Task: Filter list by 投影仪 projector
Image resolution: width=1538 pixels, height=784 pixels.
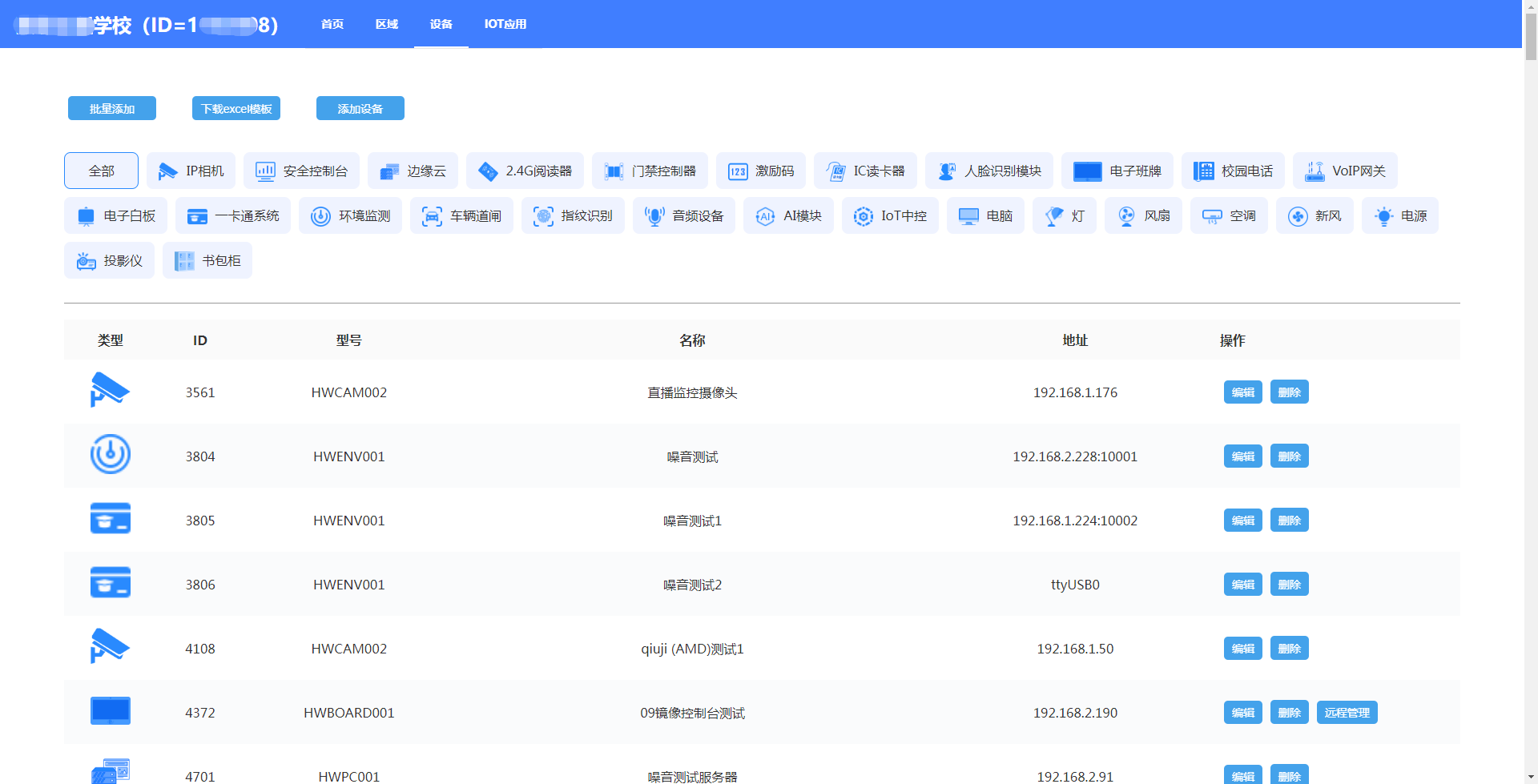Action: [109, 261]
